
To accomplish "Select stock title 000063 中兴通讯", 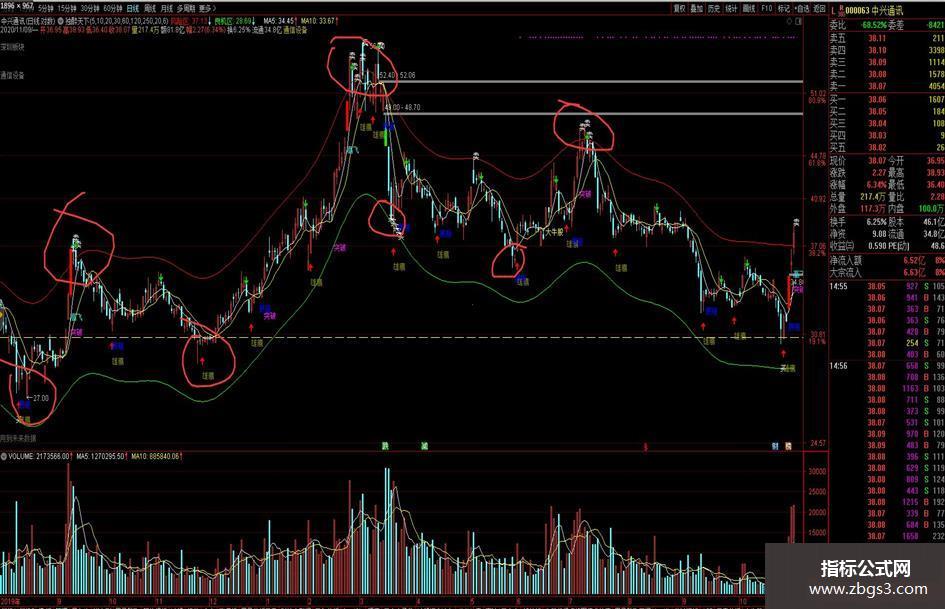I will [874, 10].
